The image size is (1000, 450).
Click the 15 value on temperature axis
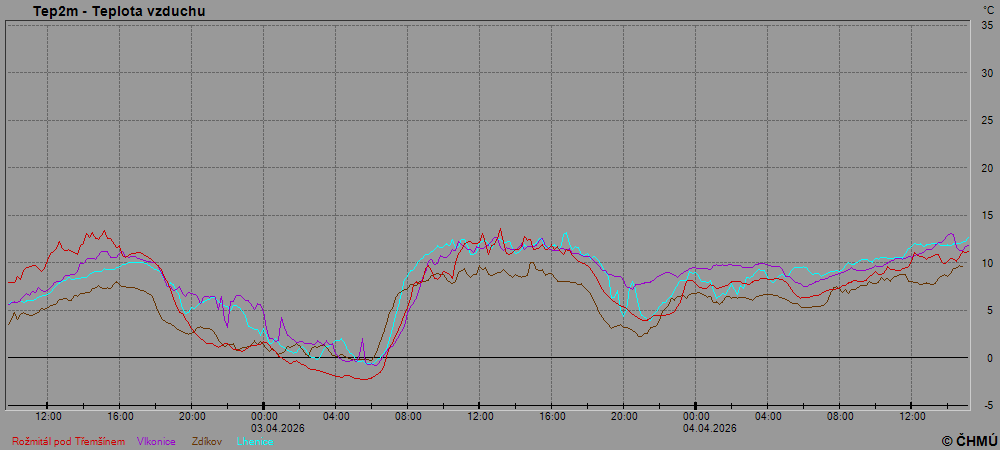(x=986, y=216)
